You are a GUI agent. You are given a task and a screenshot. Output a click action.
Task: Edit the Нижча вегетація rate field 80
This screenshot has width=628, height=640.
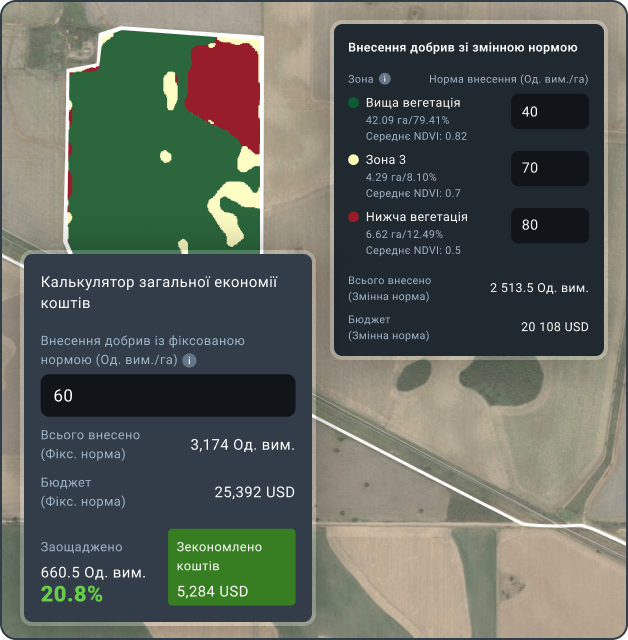550,225
